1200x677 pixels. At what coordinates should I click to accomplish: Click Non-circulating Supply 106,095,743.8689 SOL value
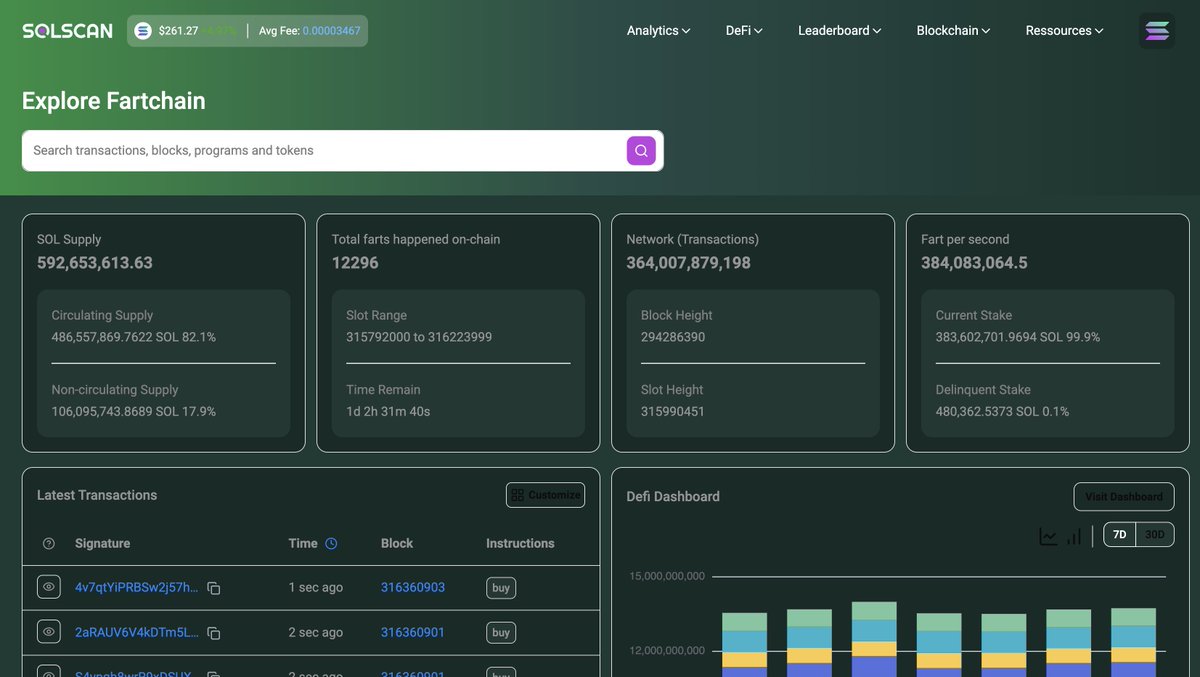[134, 412]
